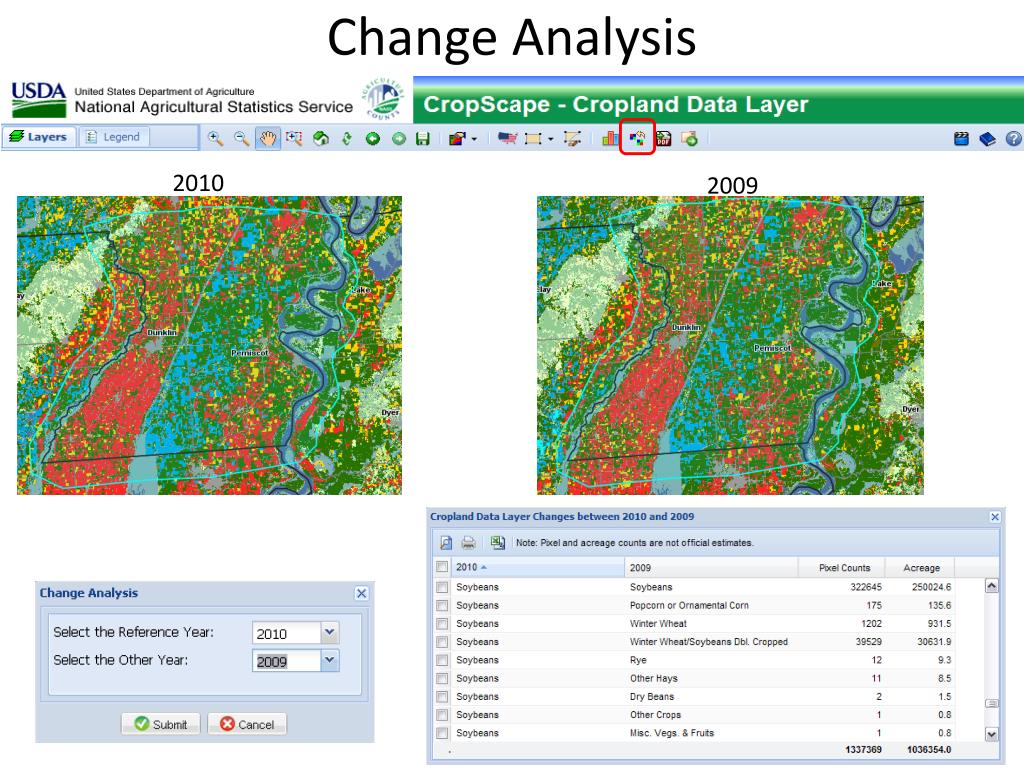Cancel the Change Analysis dialog
The height and width of the screenshot is (768, 1024).
coord(247,724)
